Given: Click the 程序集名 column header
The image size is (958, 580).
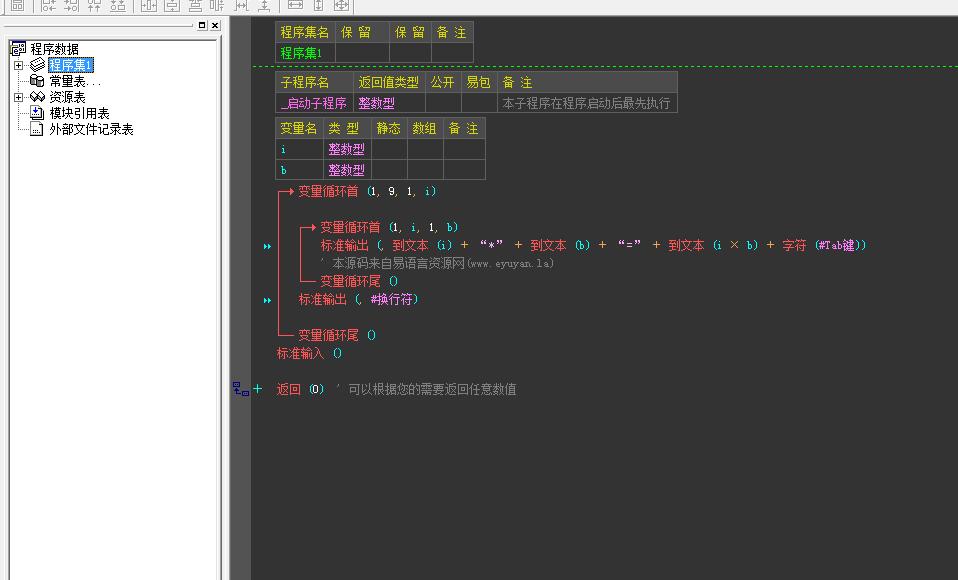Looking at the screenshot, I should pos(305,32).
